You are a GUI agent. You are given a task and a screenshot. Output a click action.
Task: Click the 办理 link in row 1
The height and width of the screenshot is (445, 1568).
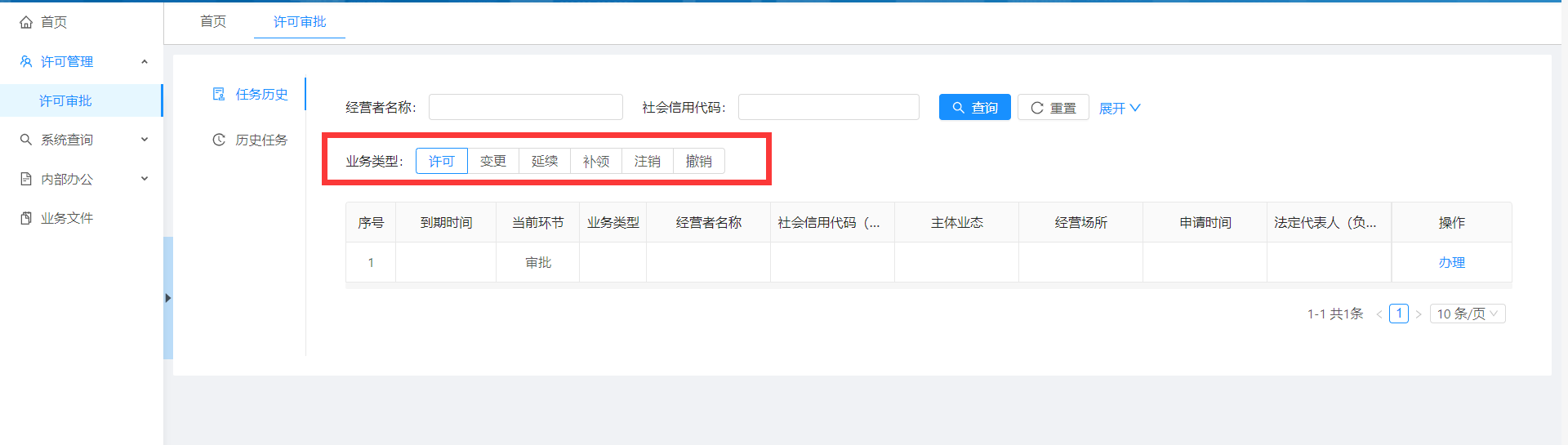coord(1451,262)
